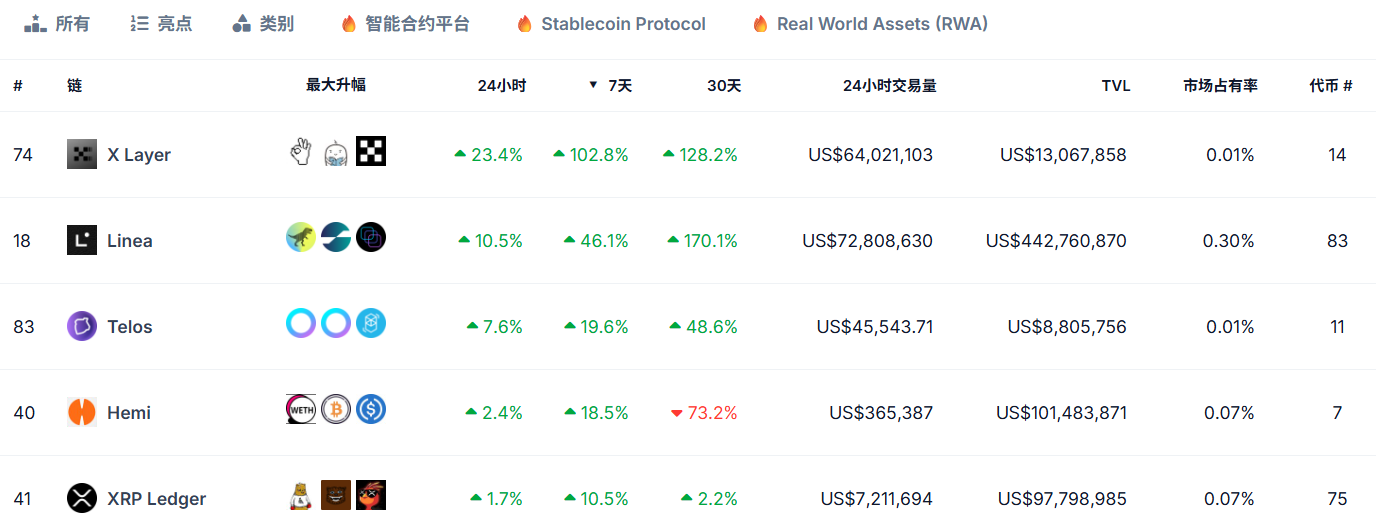Switch to the 所有 tab
This screenshot has height=530, width=1376.
pyautogui.click(x=57, y=24)
